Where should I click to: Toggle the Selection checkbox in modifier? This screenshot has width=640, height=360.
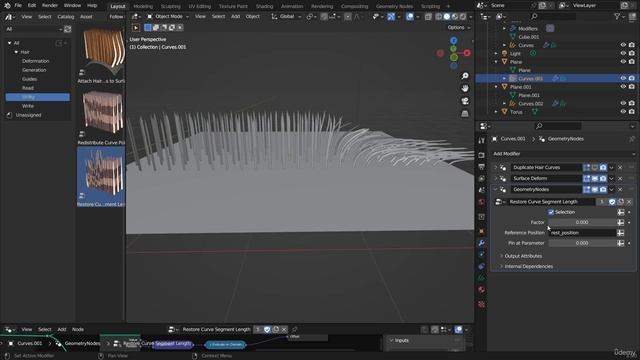pos(551,212)
